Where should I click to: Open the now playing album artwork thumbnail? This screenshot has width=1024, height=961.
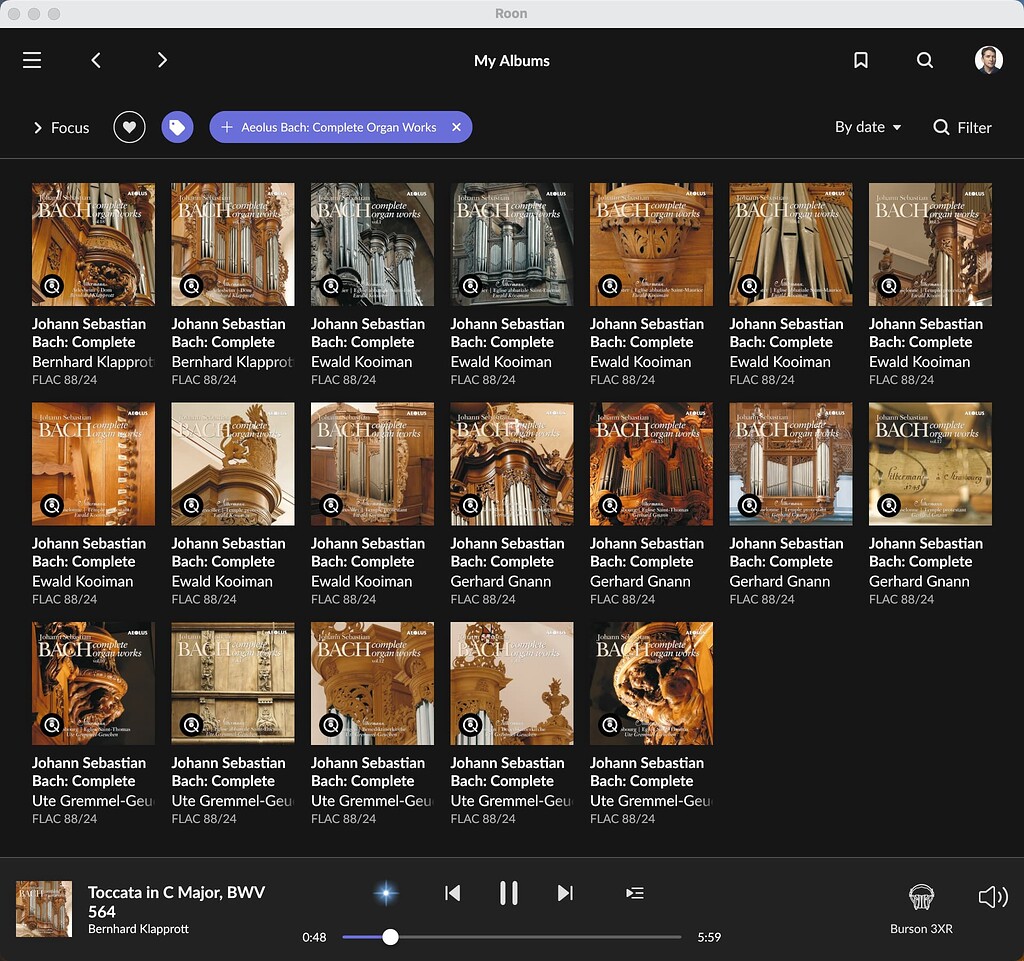(43, 910)
